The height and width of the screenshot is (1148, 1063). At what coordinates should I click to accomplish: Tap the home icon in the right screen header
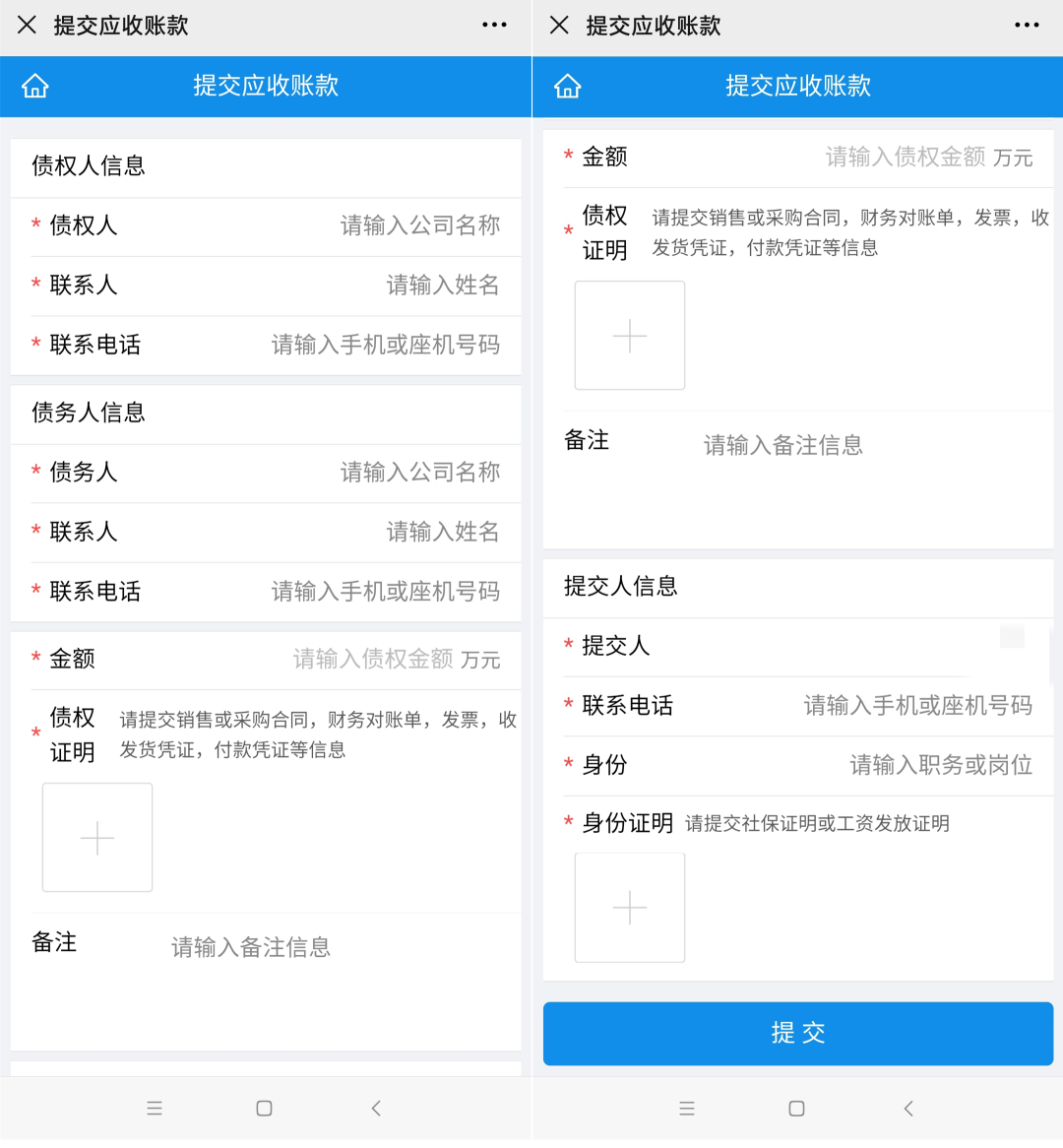coord(568,87)
